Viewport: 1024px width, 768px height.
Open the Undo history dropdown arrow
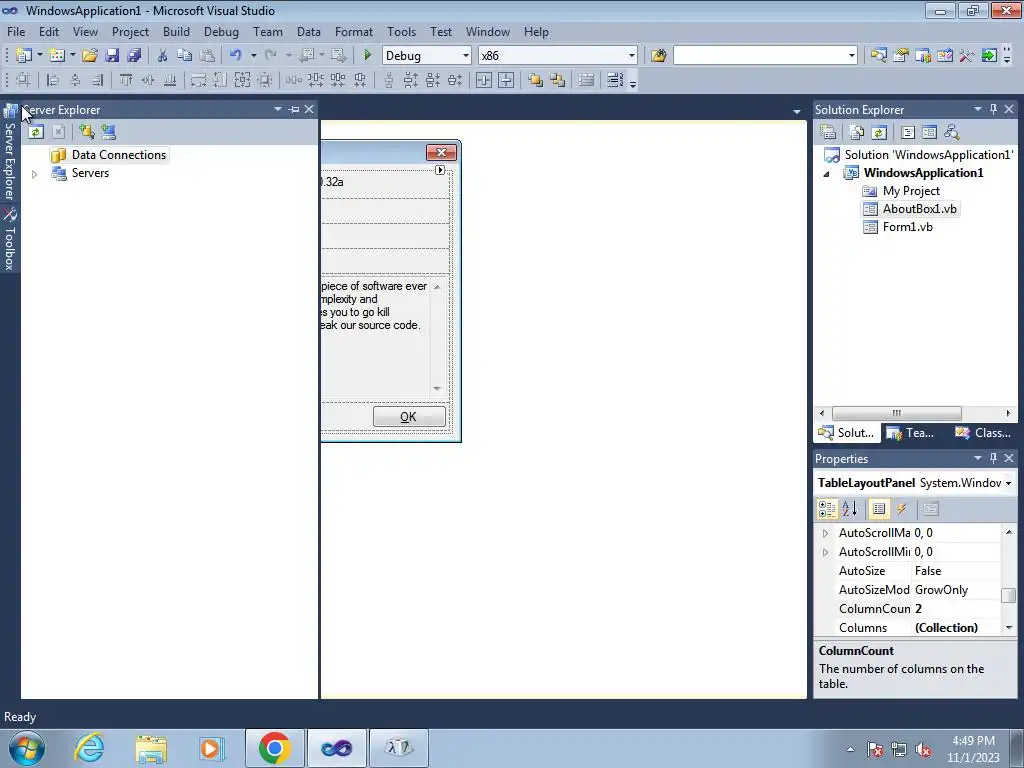point(253,56)
